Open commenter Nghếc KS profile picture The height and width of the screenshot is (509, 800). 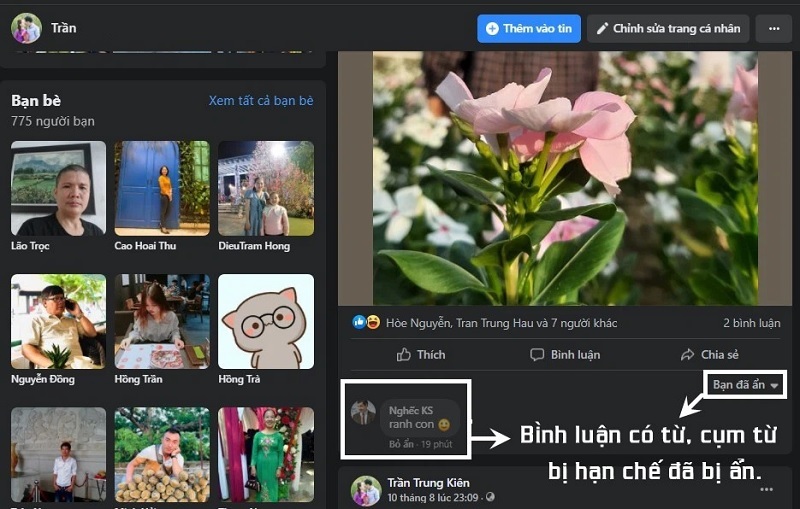coord(363,412)
